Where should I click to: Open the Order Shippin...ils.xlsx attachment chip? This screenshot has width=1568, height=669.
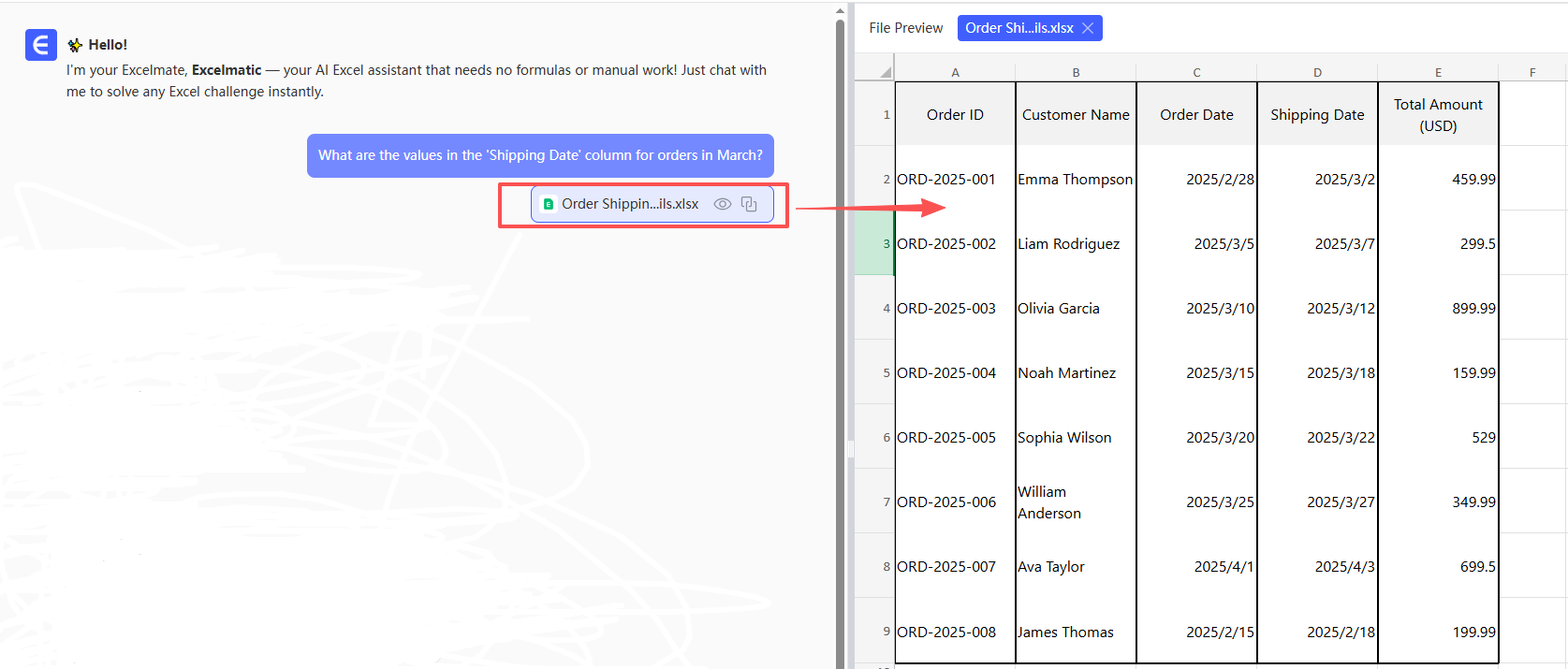629,204
